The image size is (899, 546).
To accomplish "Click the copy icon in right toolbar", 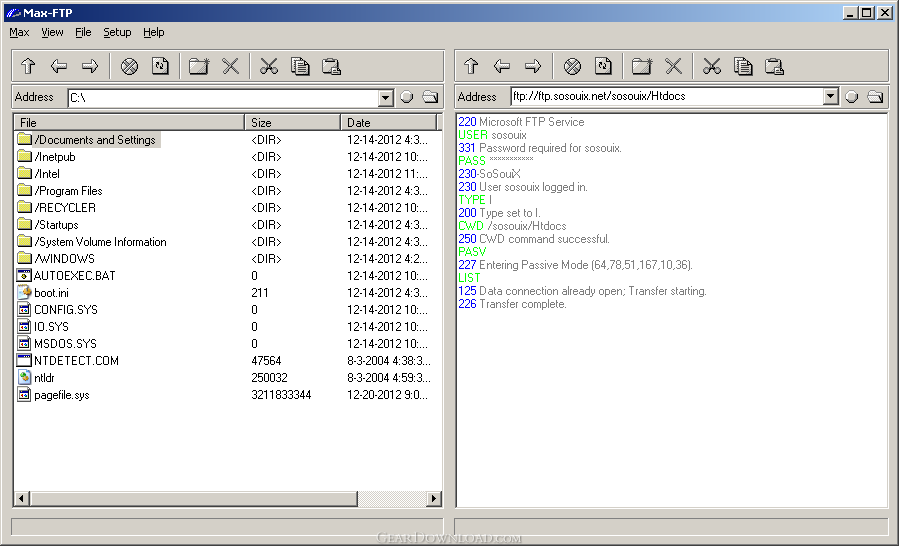I will click(x=743, y=67).
